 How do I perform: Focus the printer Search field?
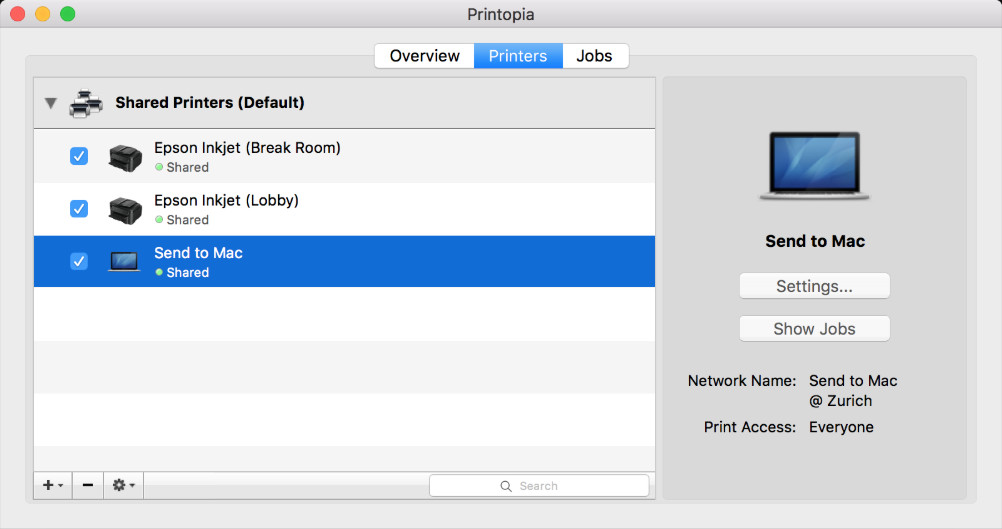[539, 486]
